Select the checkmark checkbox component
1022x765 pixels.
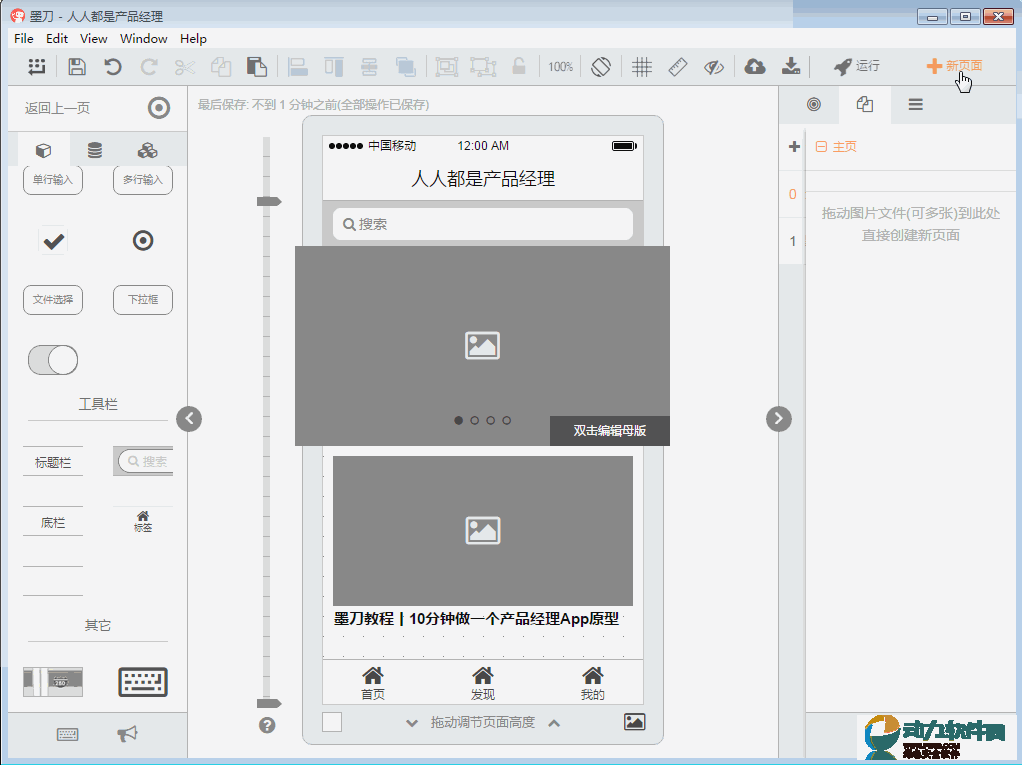(x=53, y=241)
